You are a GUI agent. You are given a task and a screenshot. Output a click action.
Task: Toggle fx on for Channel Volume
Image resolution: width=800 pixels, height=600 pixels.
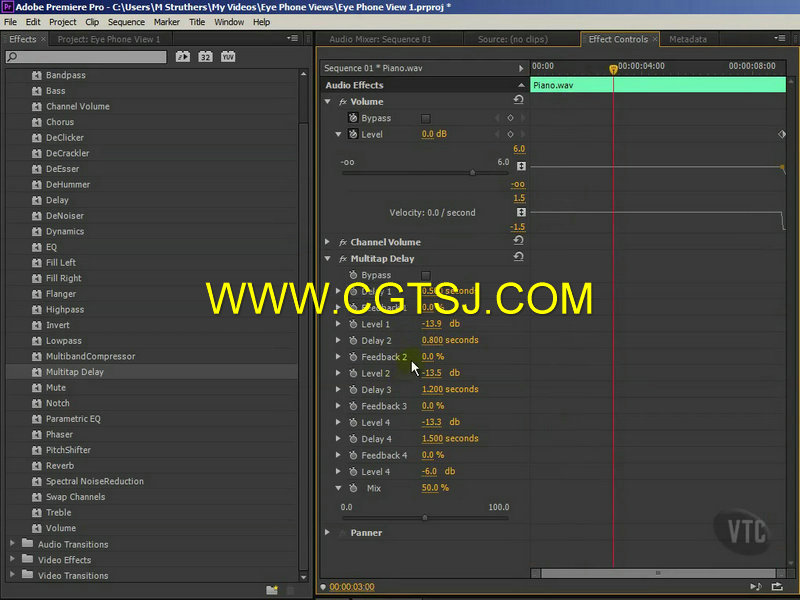[x=343, y=242]
